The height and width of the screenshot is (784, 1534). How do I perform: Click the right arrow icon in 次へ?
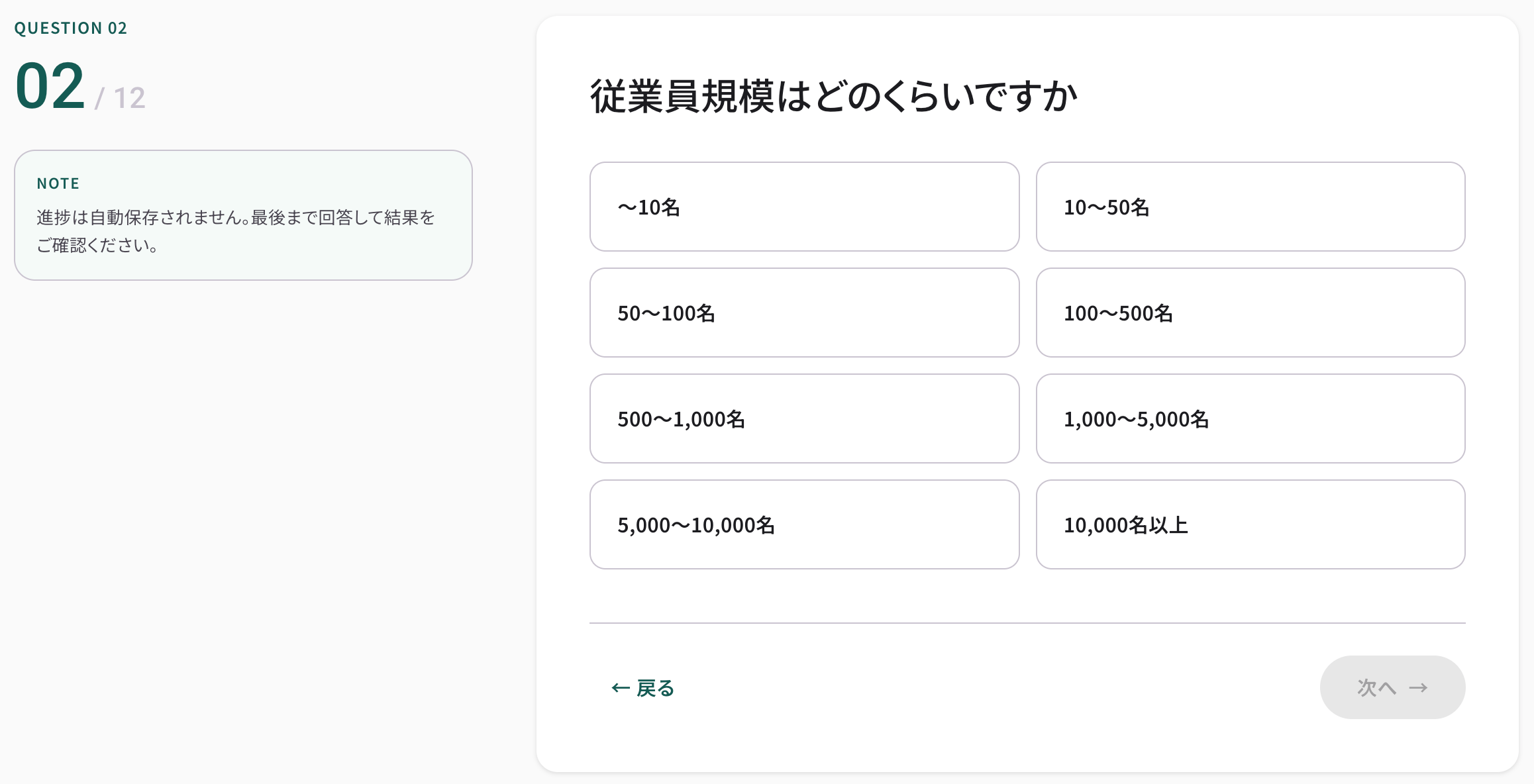coord(1418,688)
